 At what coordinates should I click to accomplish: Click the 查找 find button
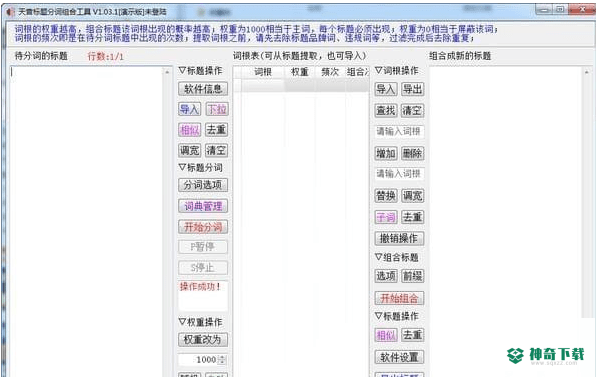(385, 111)
